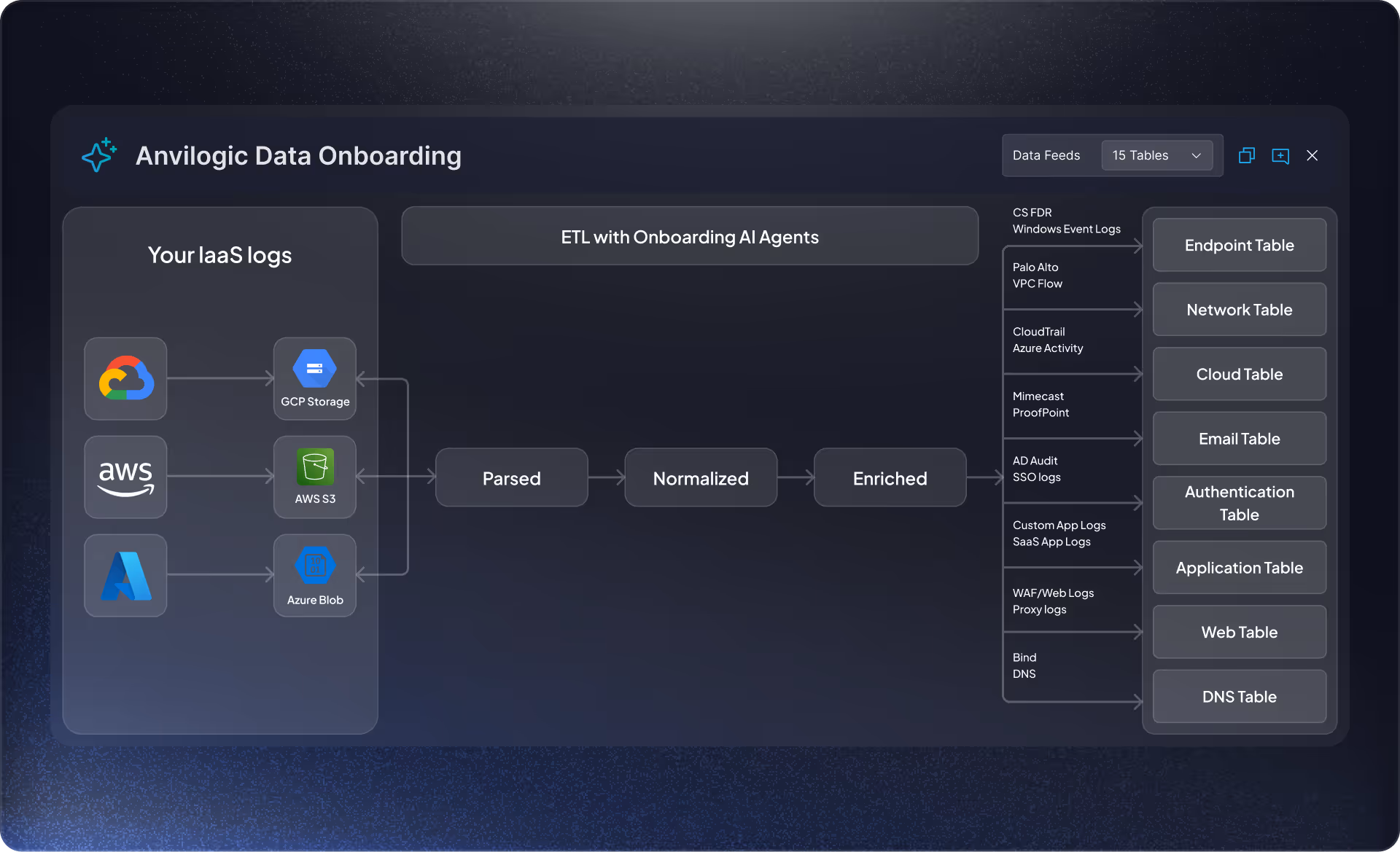Open the 15 Tables dropdown

(1156, 155)
